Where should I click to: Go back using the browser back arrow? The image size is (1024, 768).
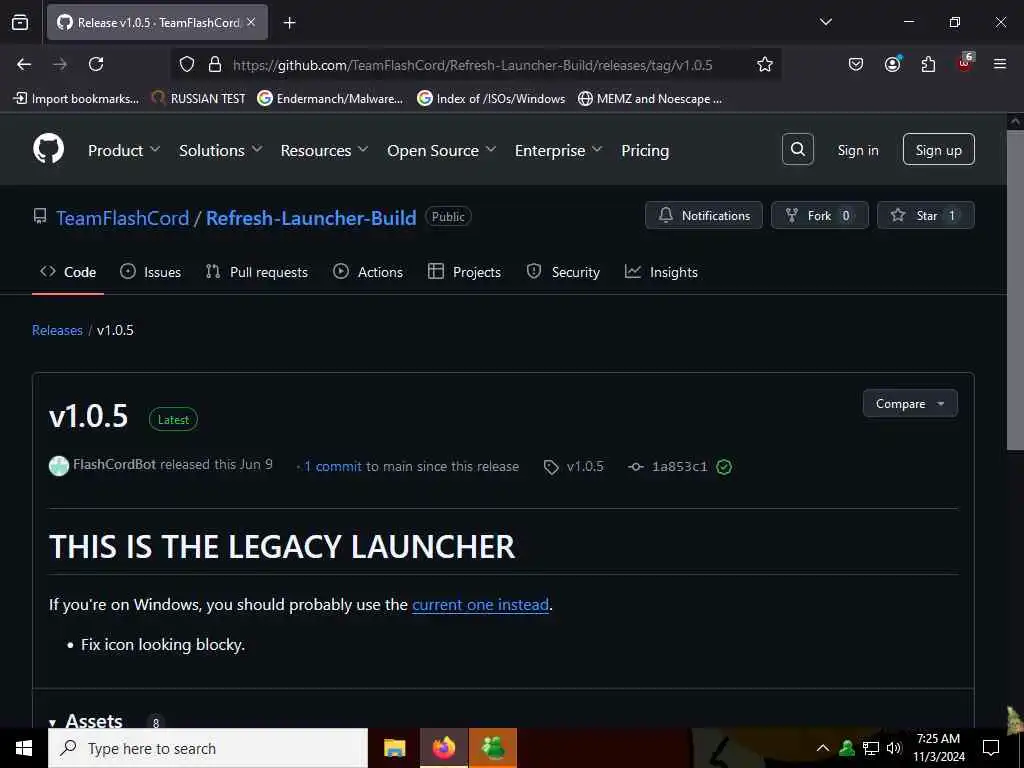pos(24,64)
